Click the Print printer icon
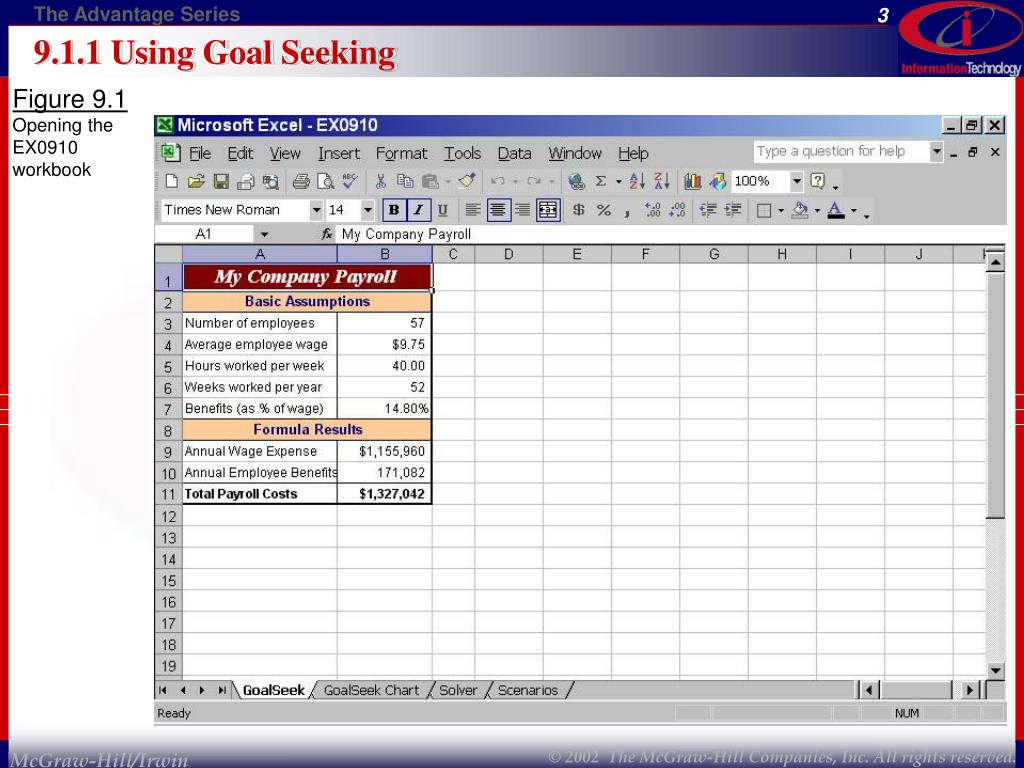This screenshot has height=768, width=1024. tap(300, 182)
